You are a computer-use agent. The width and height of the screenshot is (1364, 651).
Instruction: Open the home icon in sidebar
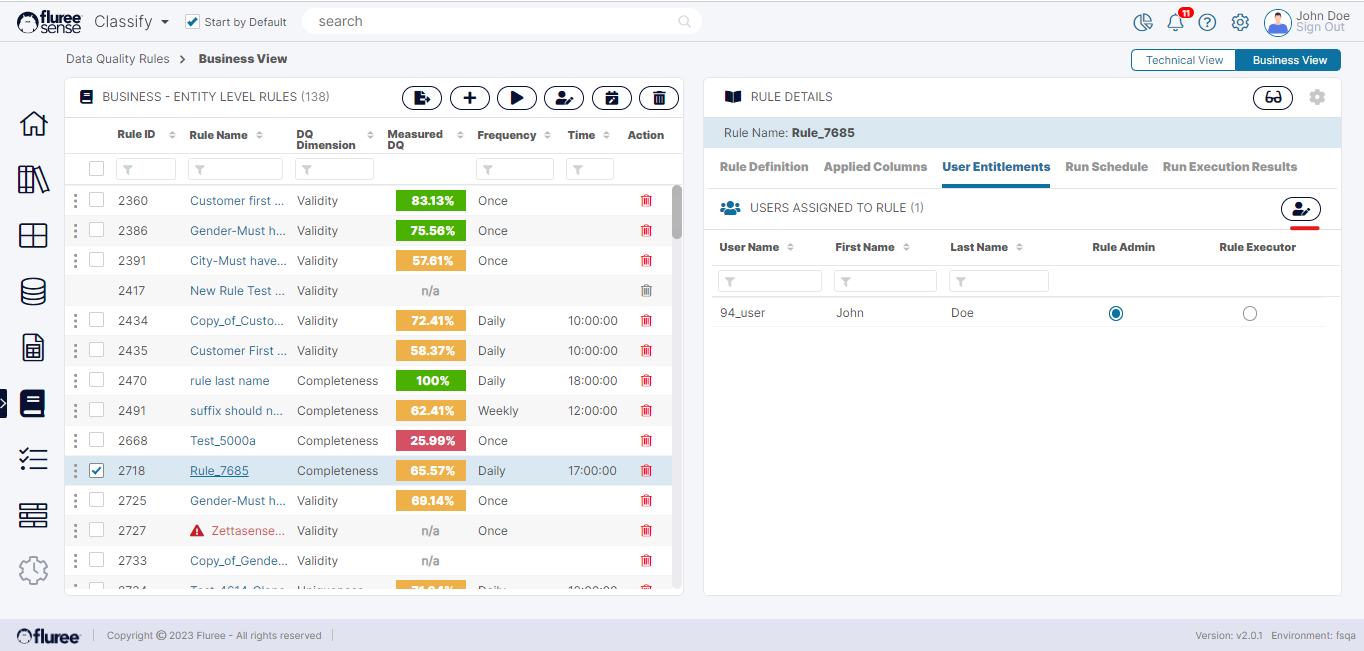click(x=33, y=124)
